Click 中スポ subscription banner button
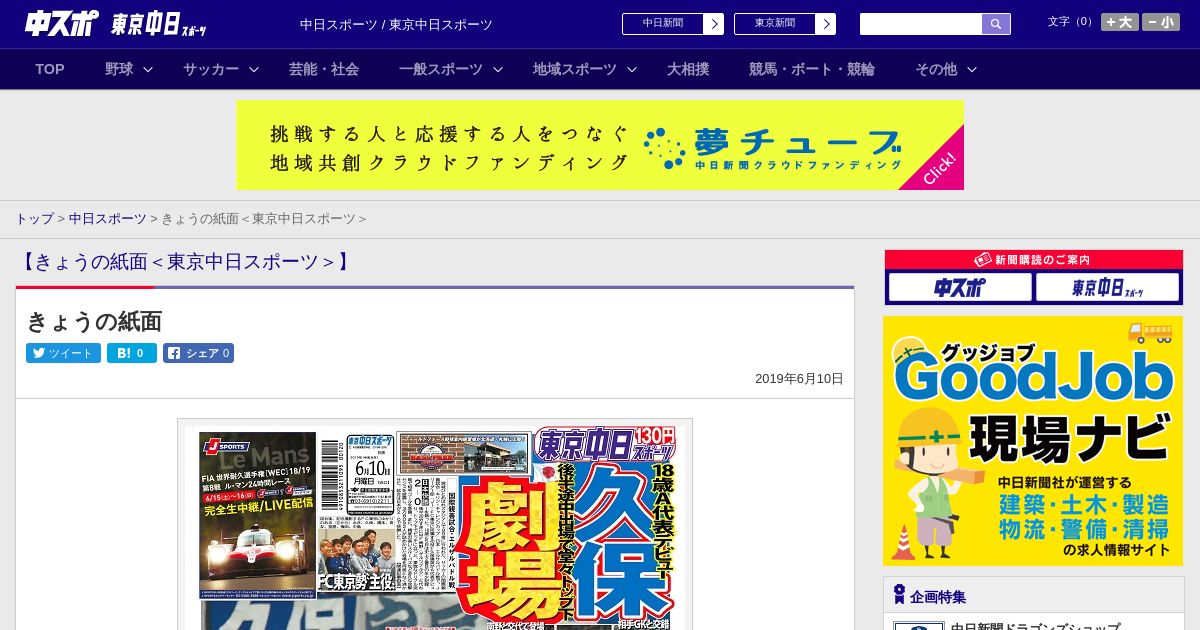This screenshot has width=1200, height=630. coord(960,288)
